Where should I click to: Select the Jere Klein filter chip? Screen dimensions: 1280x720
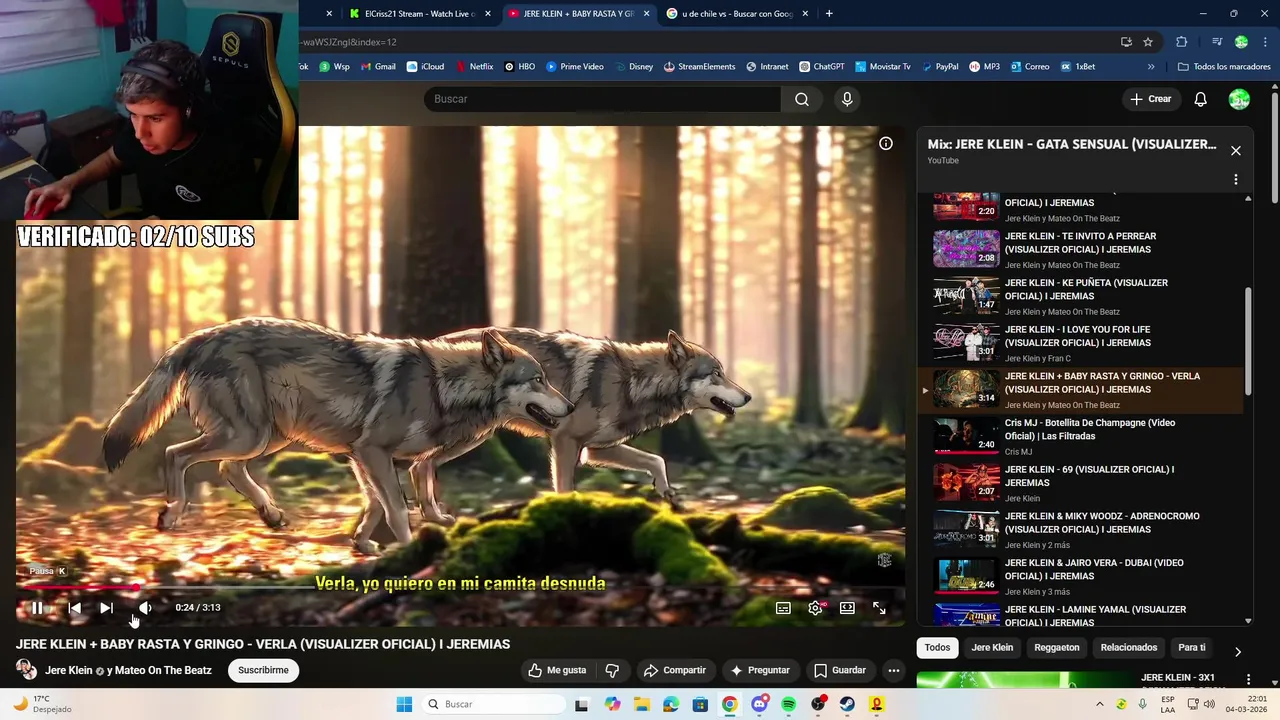click(x=992, y=648)
